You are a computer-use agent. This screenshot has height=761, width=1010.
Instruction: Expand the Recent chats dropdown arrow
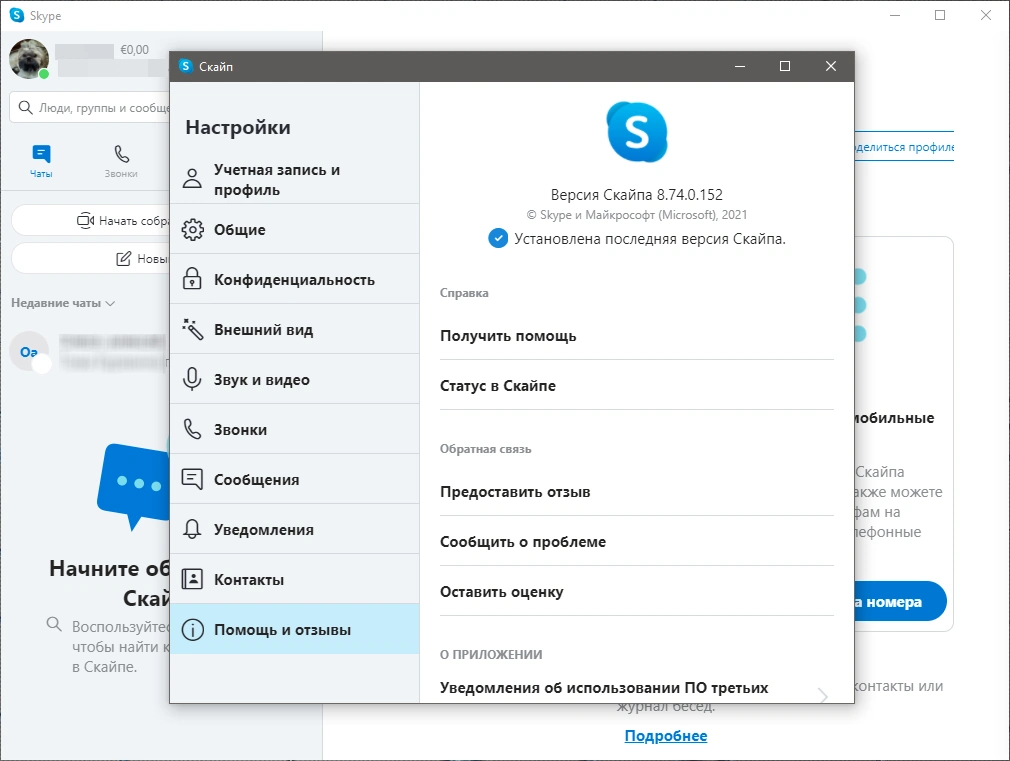click(110, 303)
